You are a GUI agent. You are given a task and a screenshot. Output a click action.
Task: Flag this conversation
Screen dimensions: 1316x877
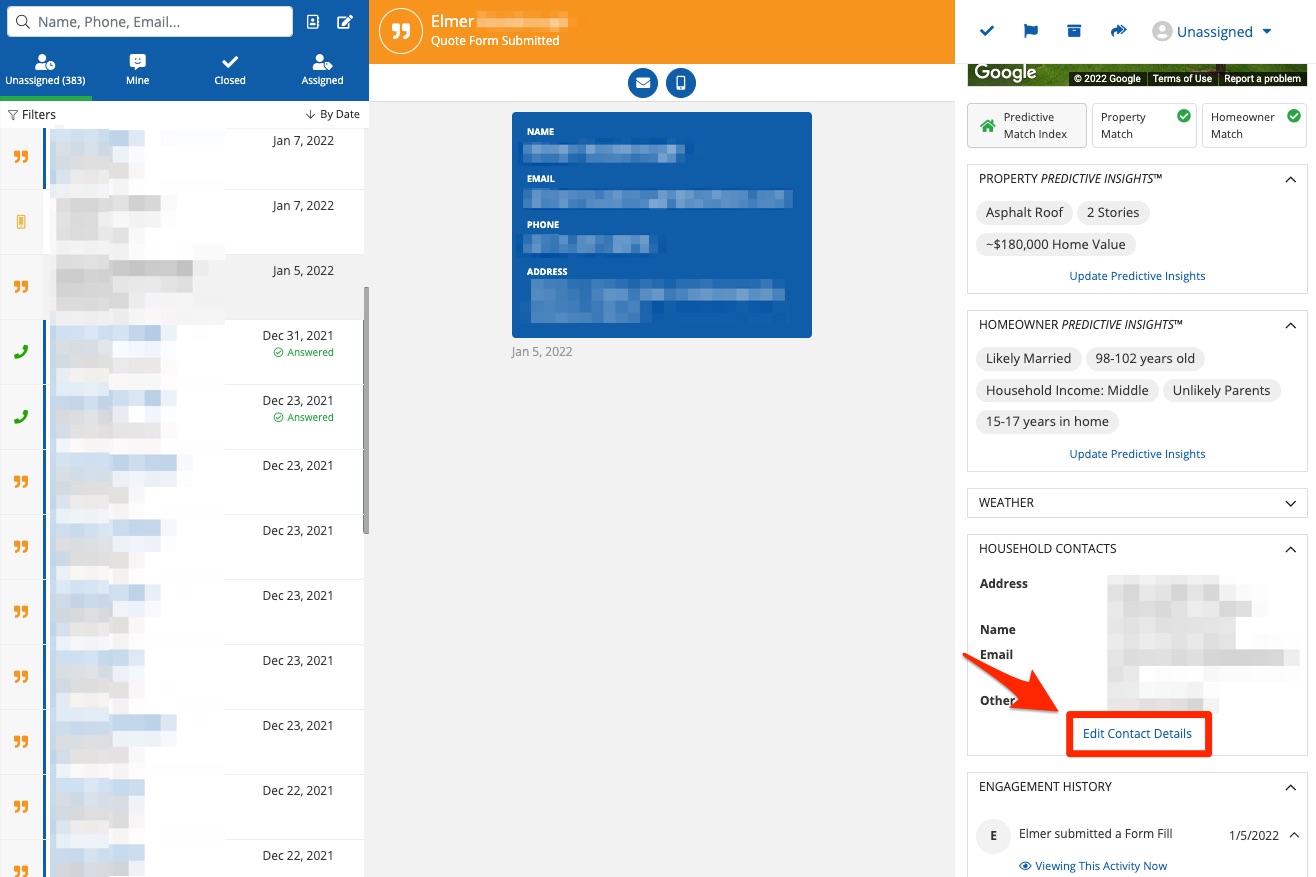tap(1030, 31)
